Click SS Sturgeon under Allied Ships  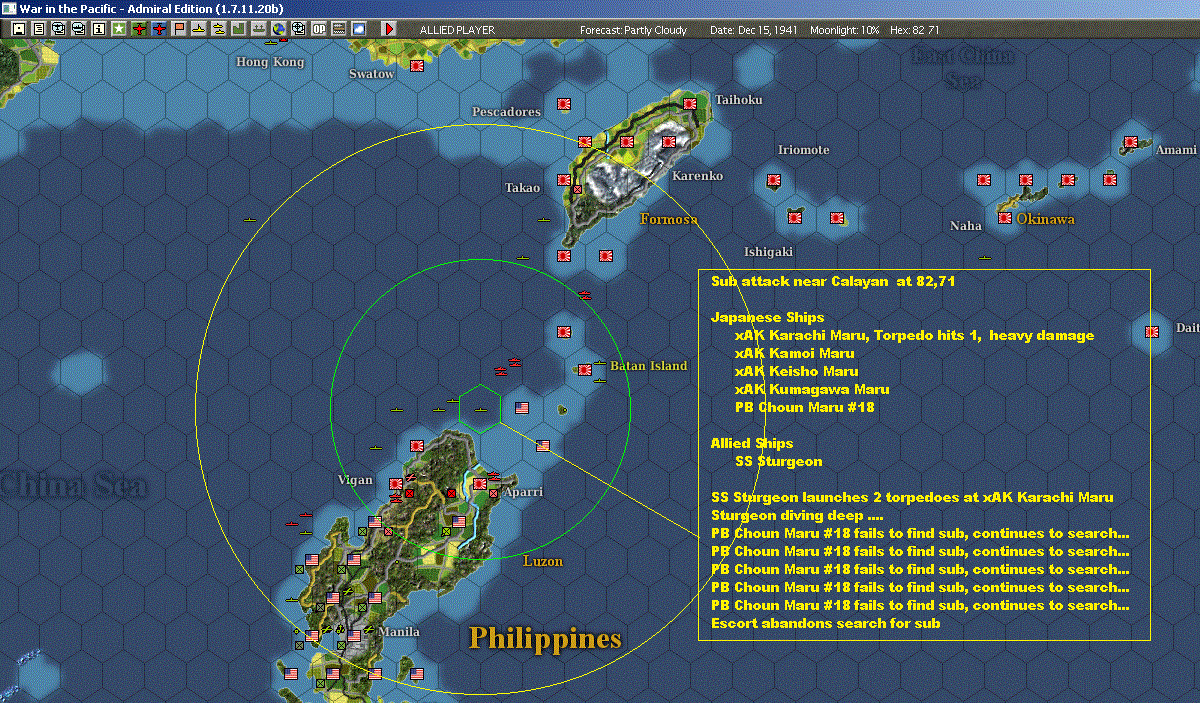(x=778, y=462)
